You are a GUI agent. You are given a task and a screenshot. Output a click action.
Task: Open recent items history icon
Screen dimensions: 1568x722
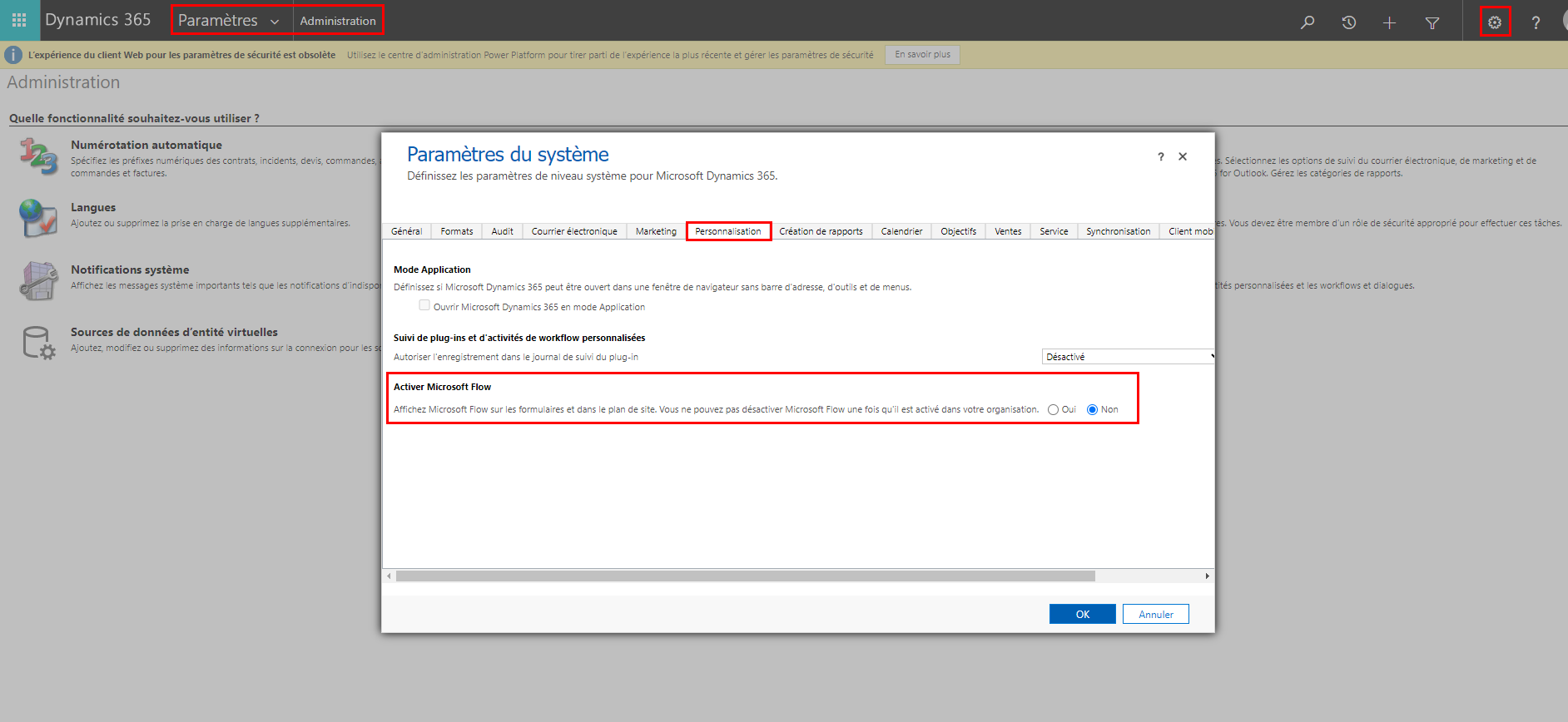pyautogui.click(x=1349, y=22)
